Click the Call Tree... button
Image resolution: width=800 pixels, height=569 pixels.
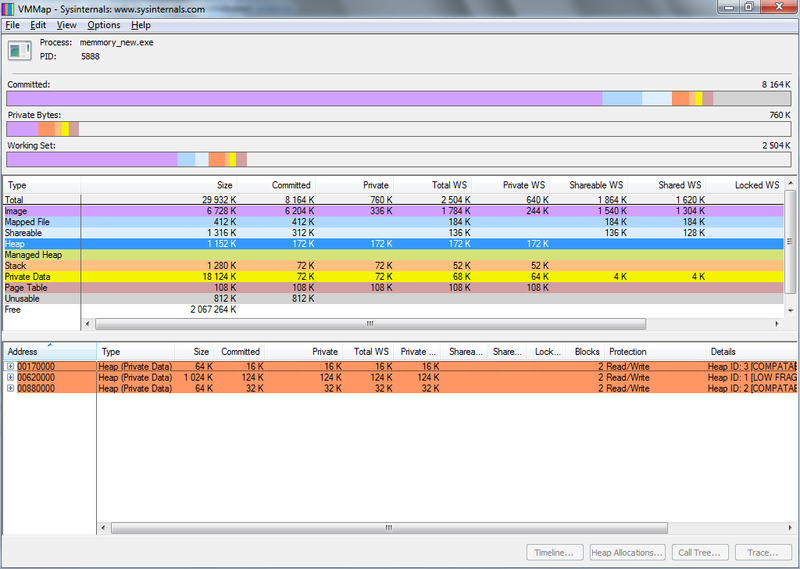699,553
